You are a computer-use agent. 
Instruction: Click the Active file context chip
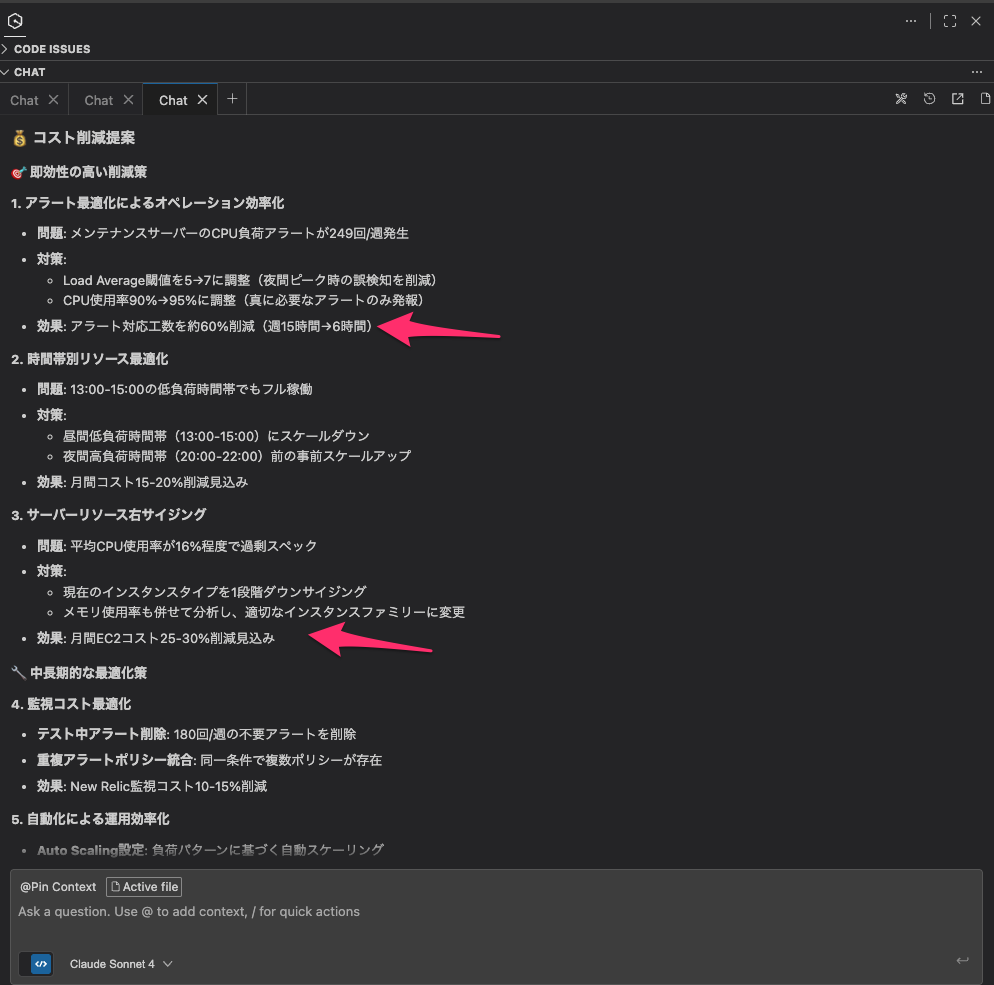point(144,887)
